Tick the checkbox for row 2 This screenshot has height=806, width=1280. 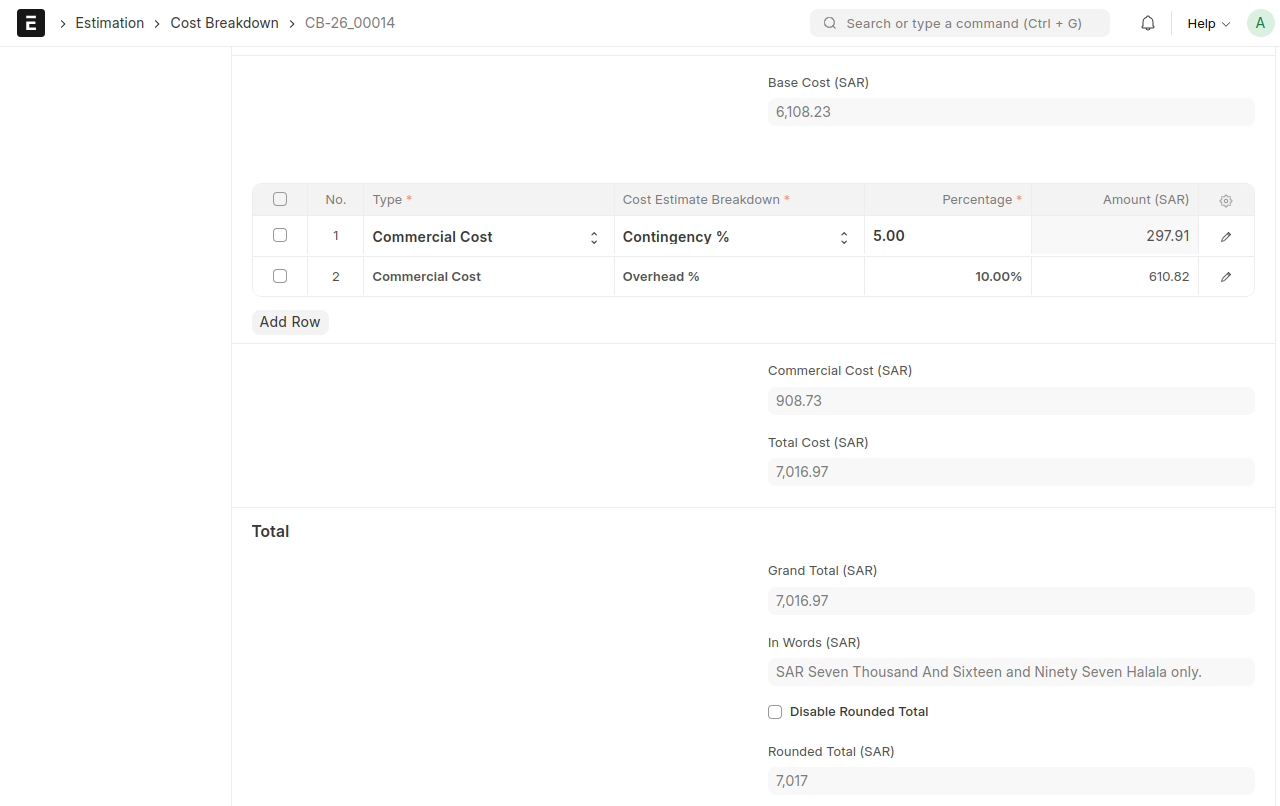pos(280,276)
